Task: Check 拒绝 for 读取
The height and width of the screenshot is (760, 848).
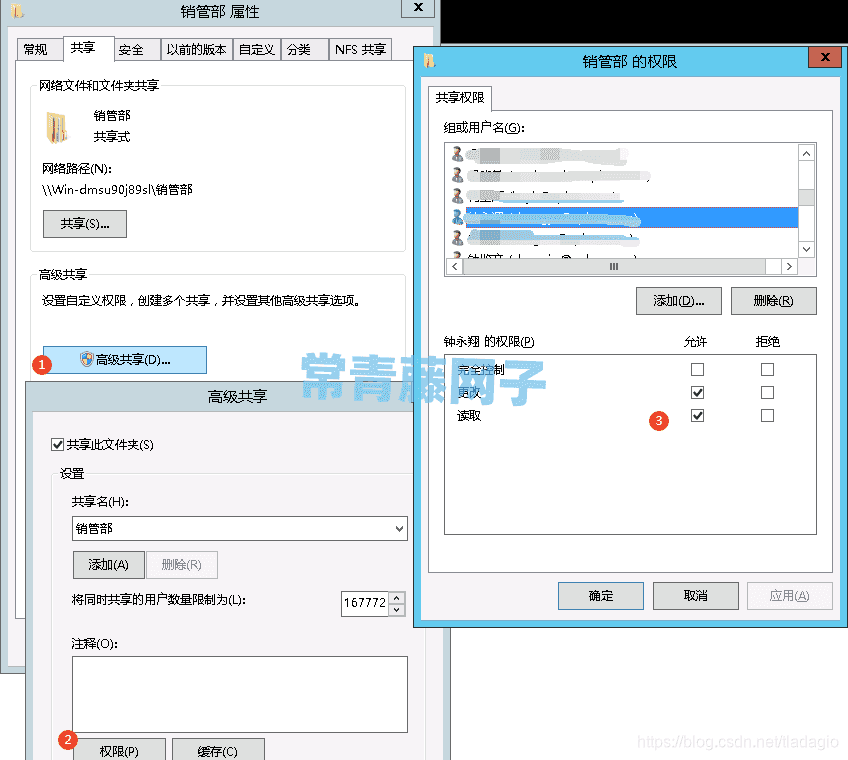Action: pyautogui.click(x=767, y=415)
